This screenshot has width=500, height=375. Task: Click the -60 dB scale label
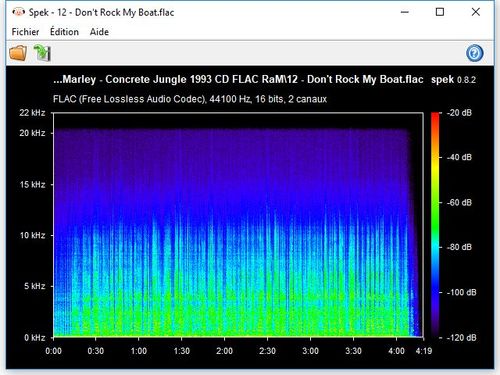pyautogui.click(x=459, y=202)
